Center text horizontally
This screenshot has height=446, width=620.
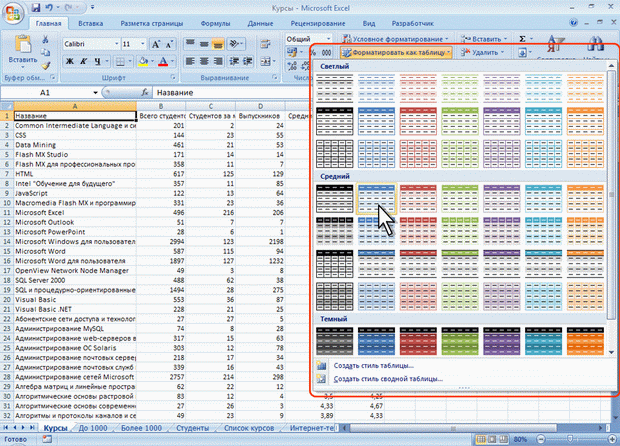(204, 61)
